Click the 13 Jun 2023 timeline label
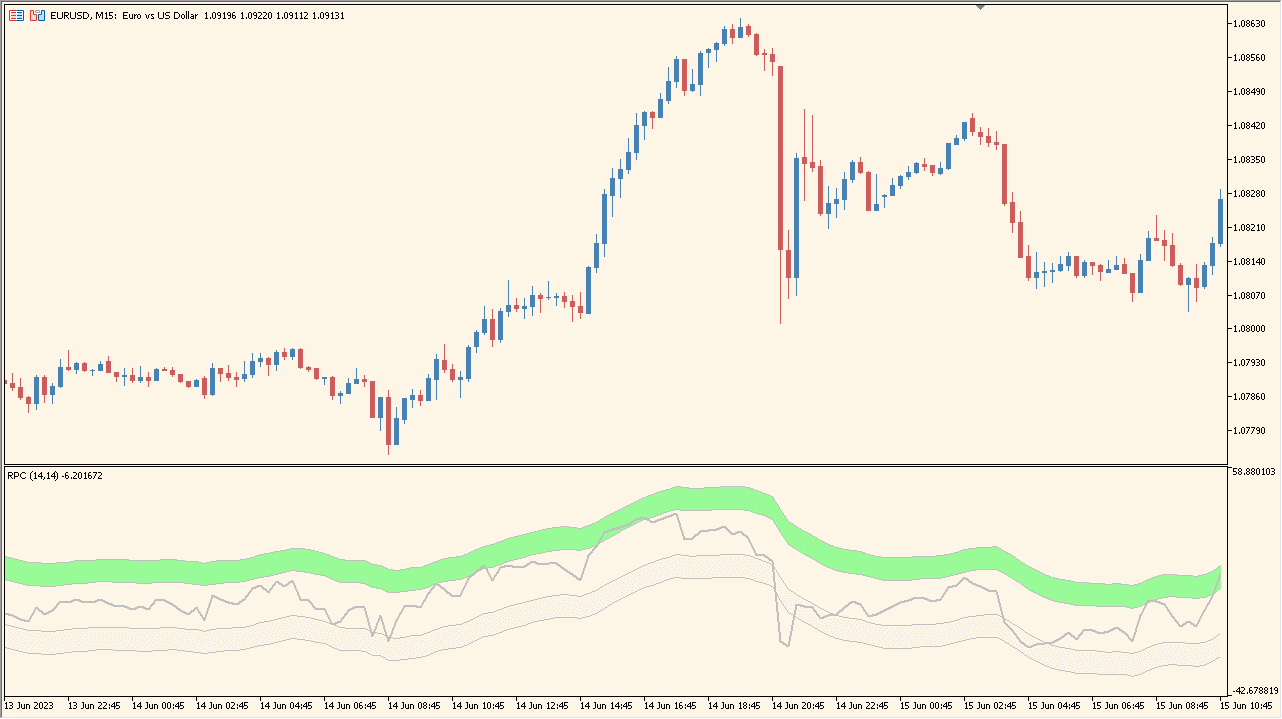The height and width of the screenshot is (719, 1282). point(31,705)
